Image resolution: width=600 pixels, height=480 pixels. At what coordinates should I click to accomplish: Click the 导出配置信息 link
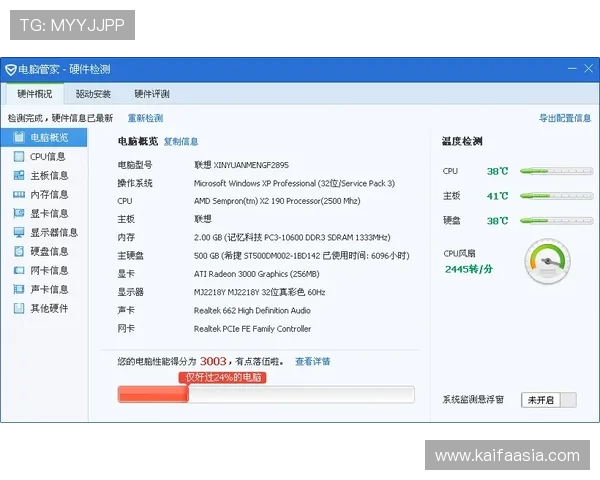point(565,118)
